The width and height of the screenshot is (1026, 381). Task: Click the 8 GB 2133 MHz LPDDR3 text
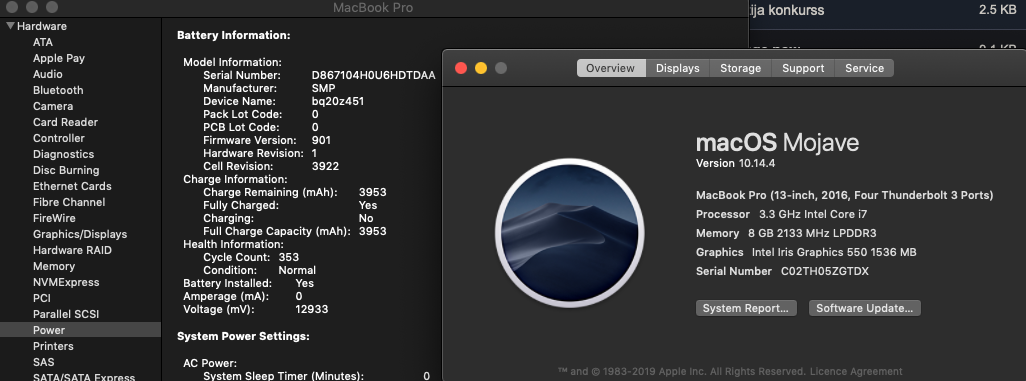tap(812, 233)
